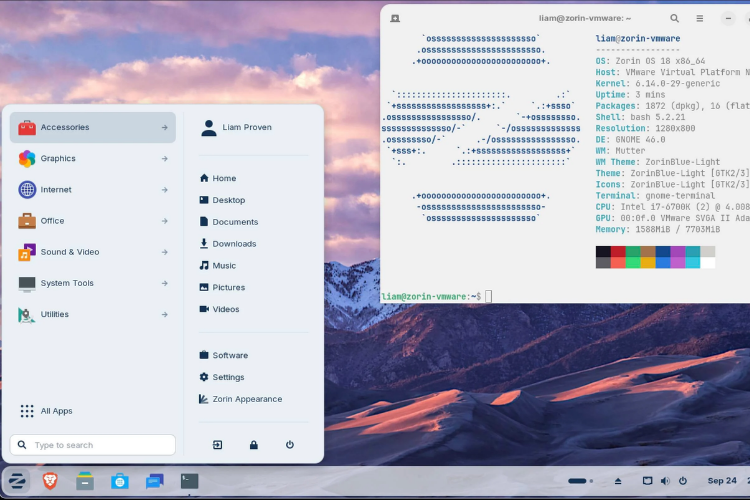This screenshot has height=500, width=750.
Task: Open the Sep 24 date clock
Action: tap(722, 481)
